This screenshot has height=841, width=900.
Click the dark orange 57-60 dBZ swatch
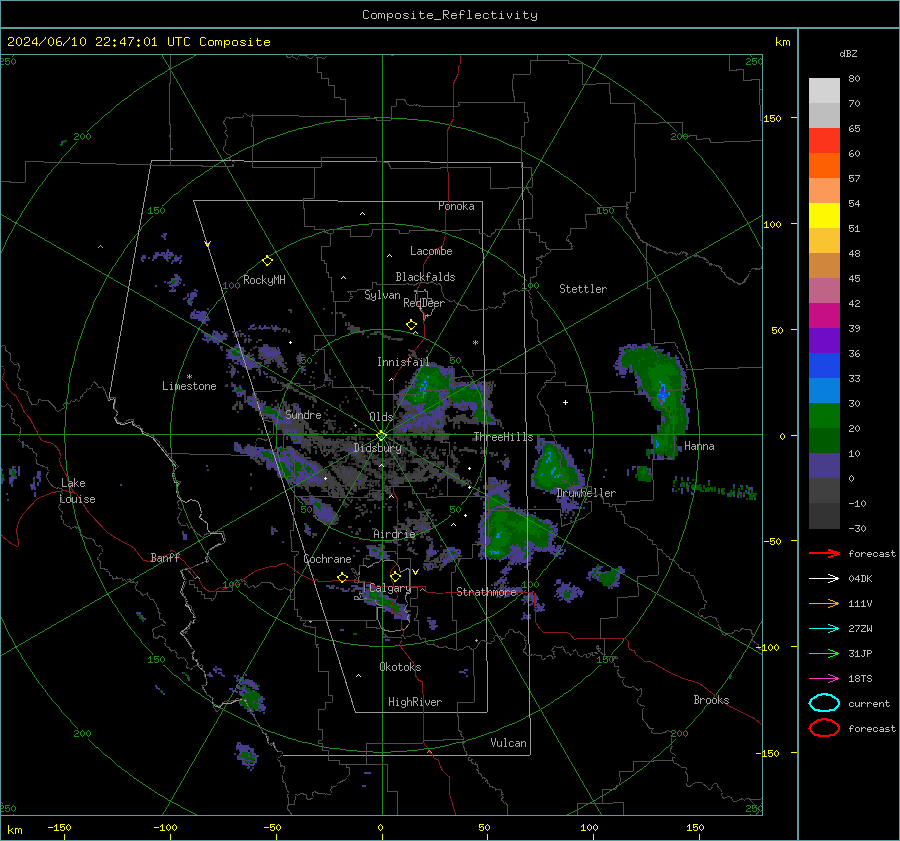point(824,166)
